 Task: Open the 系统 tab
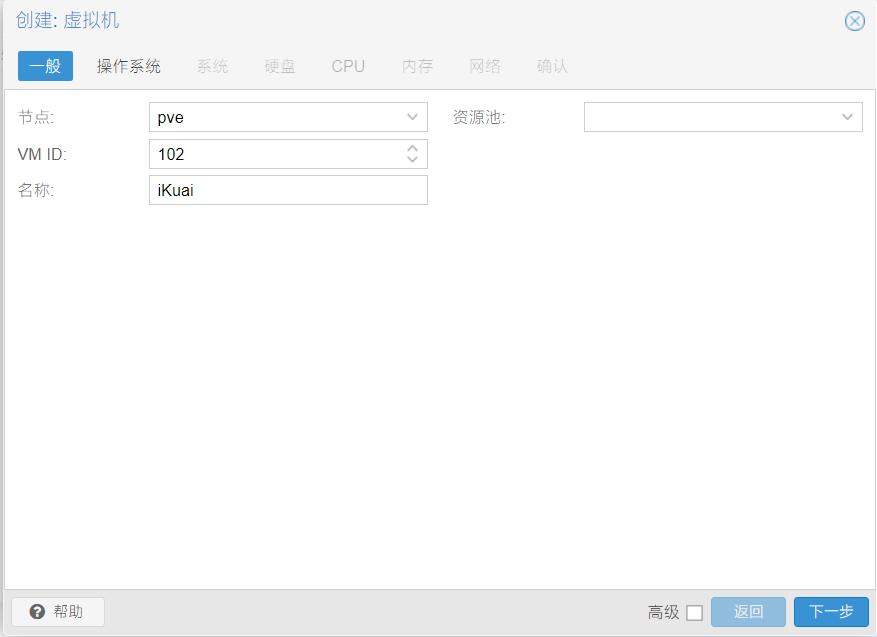(x=212, y=66)
